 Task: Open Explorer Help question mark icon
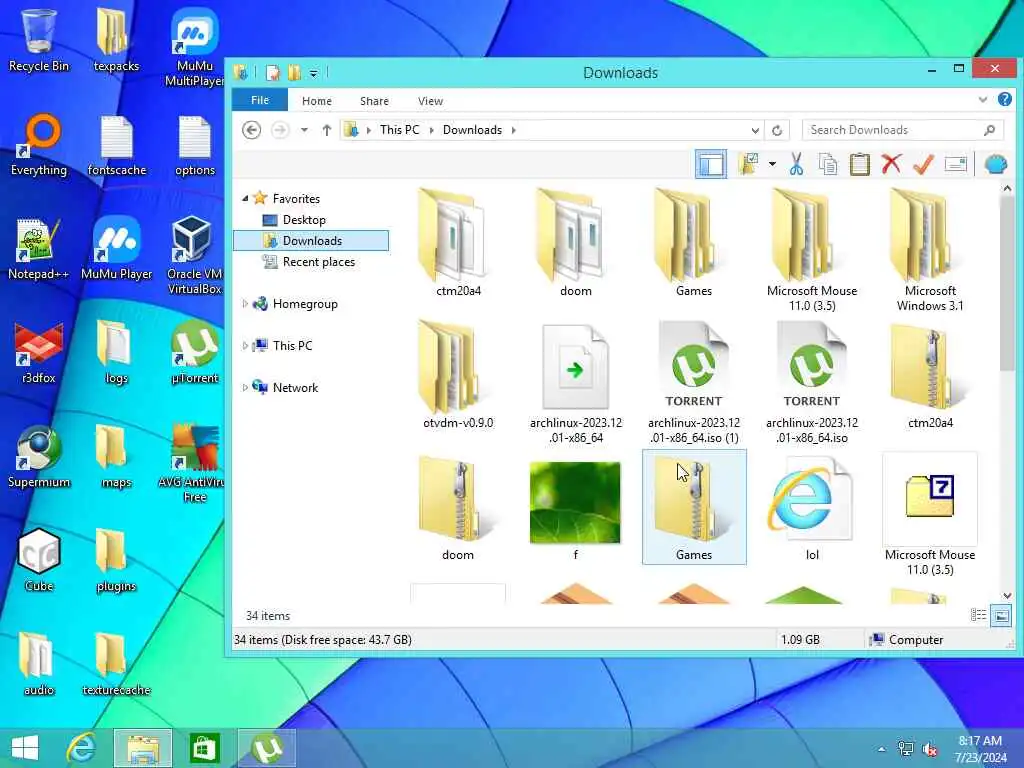(1004, 99)
